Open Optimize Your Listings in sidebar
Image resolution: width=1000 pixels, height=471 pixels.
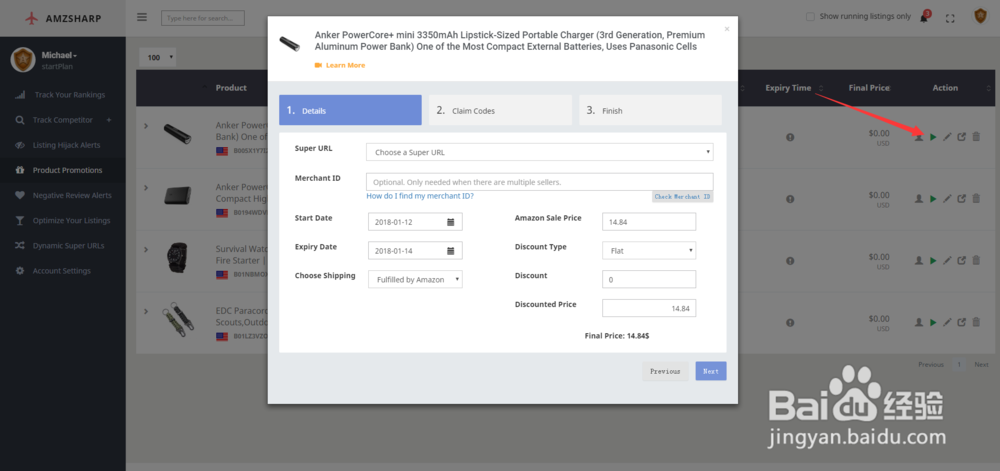click(62, 221)
